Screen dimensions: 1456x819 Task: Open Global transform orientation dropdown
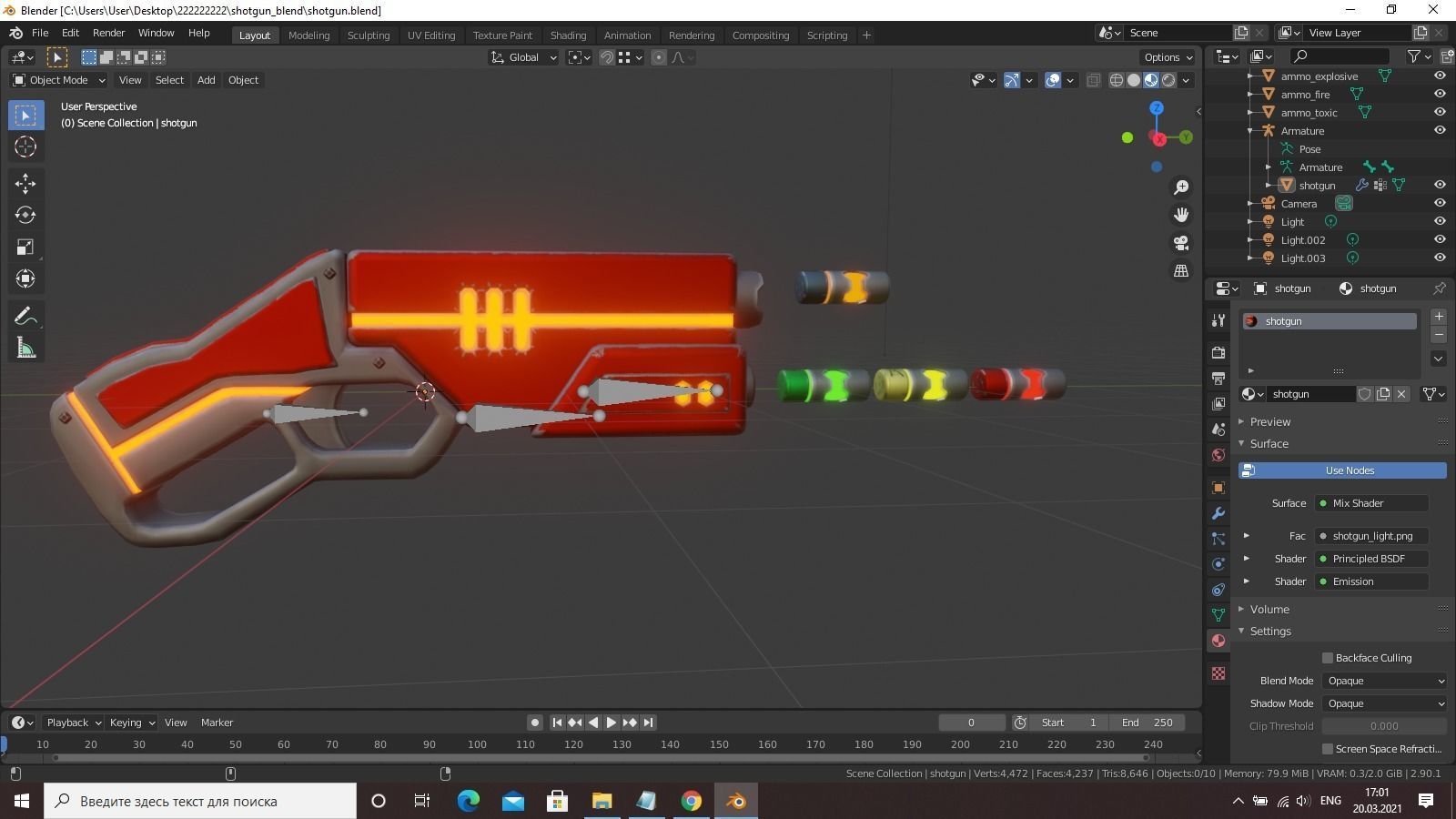(523, 57)
